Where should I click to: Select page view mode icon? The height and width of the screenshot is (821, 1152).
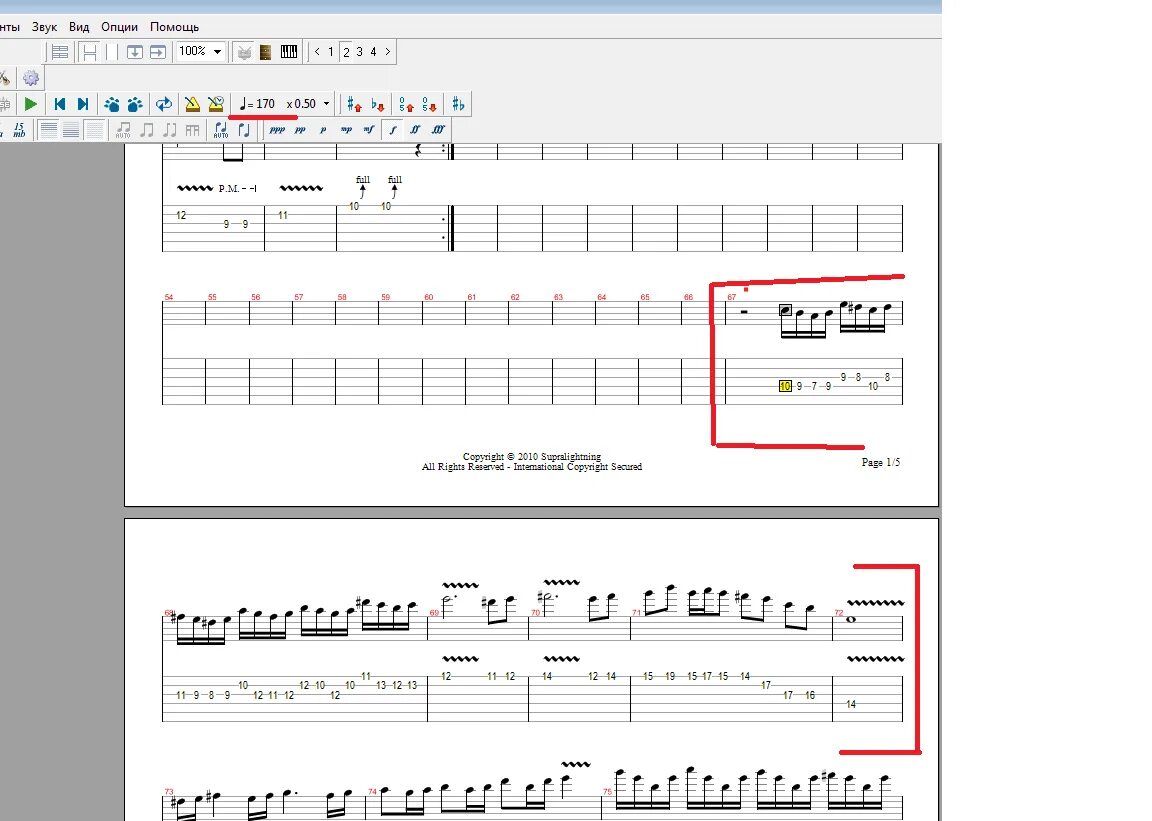pos(90,52)
